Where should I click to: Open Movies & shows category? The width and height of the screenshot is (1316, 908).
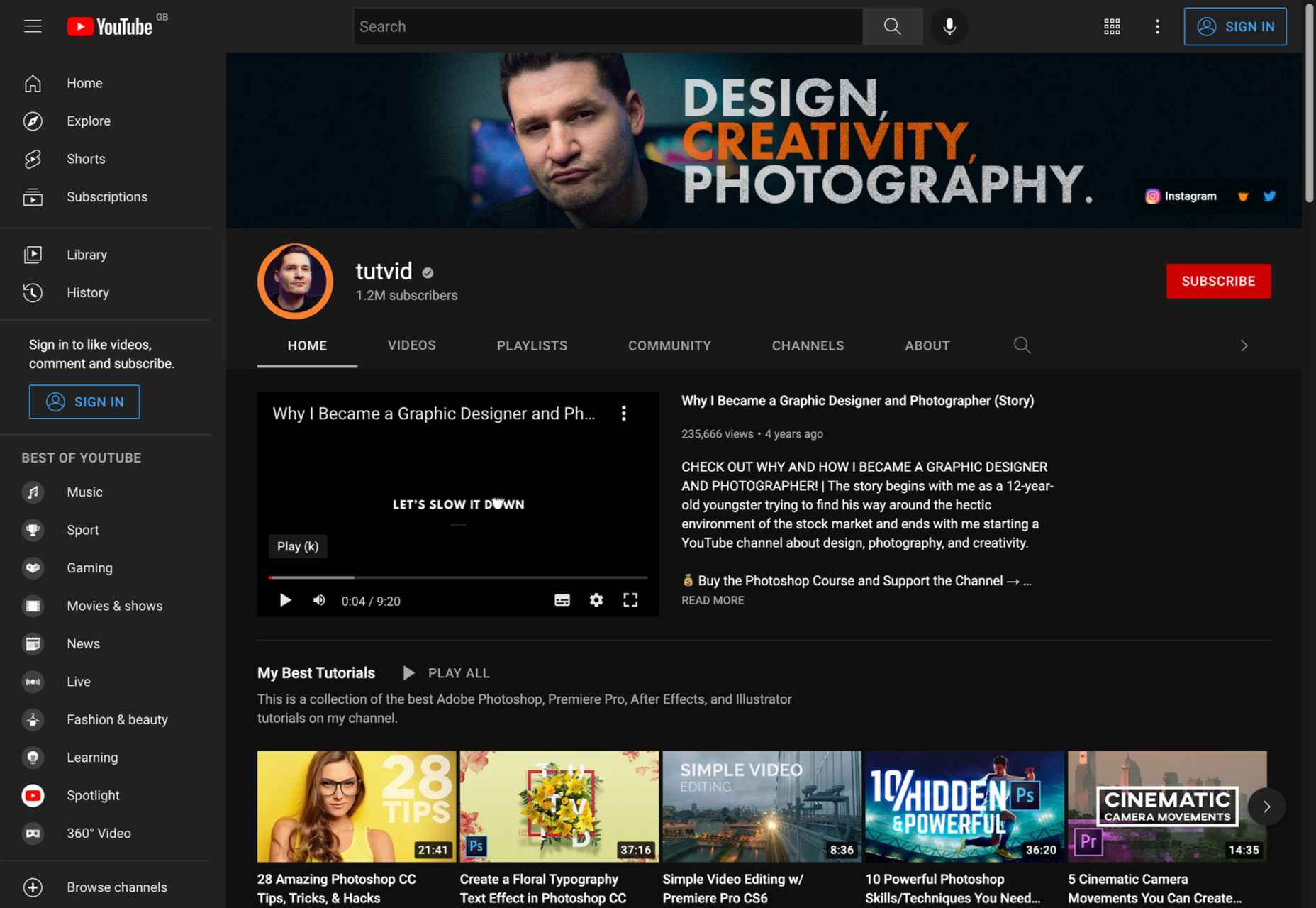tap(106, 606)
